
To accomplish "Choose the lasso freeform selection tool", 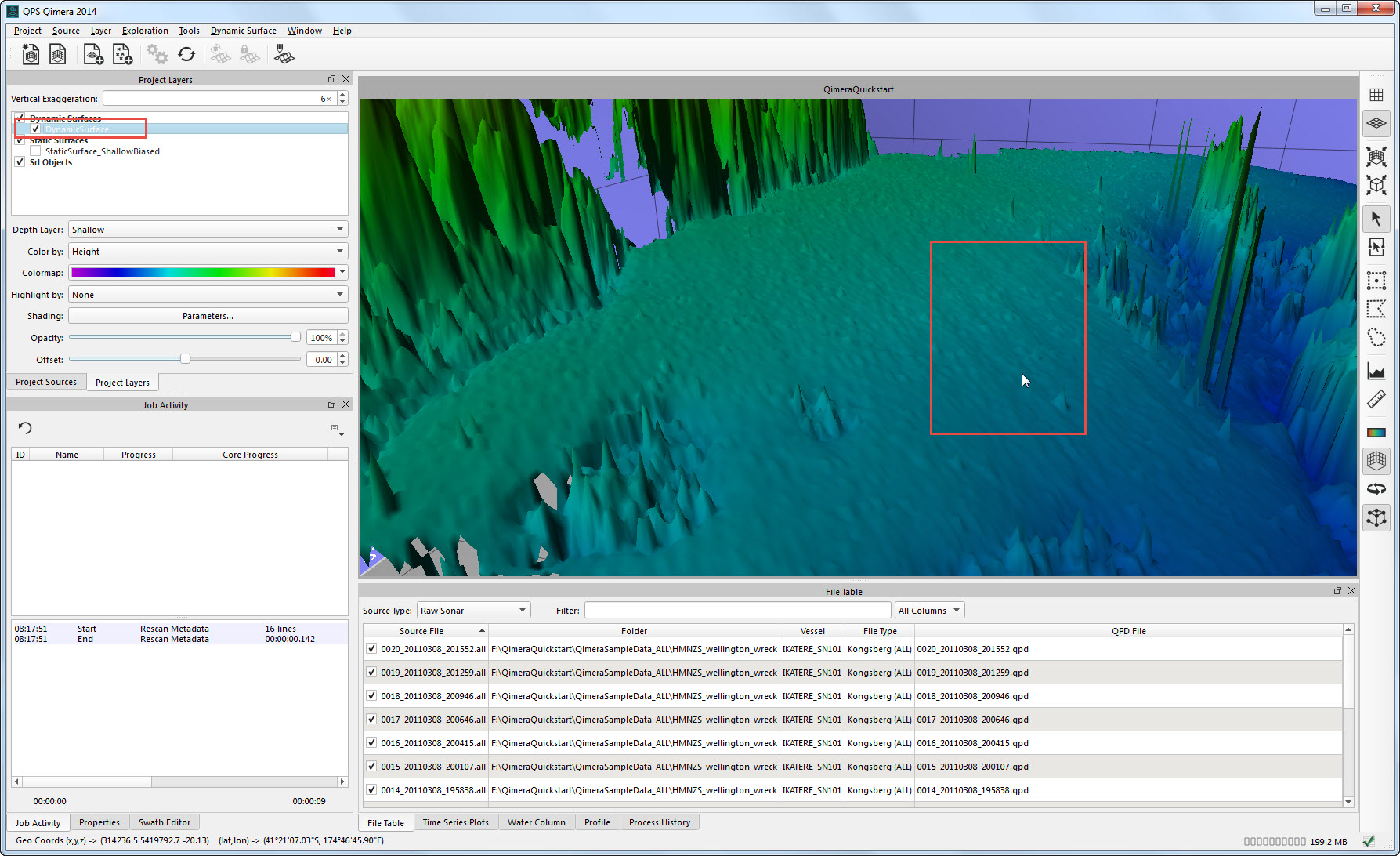I will (1376, 338).
